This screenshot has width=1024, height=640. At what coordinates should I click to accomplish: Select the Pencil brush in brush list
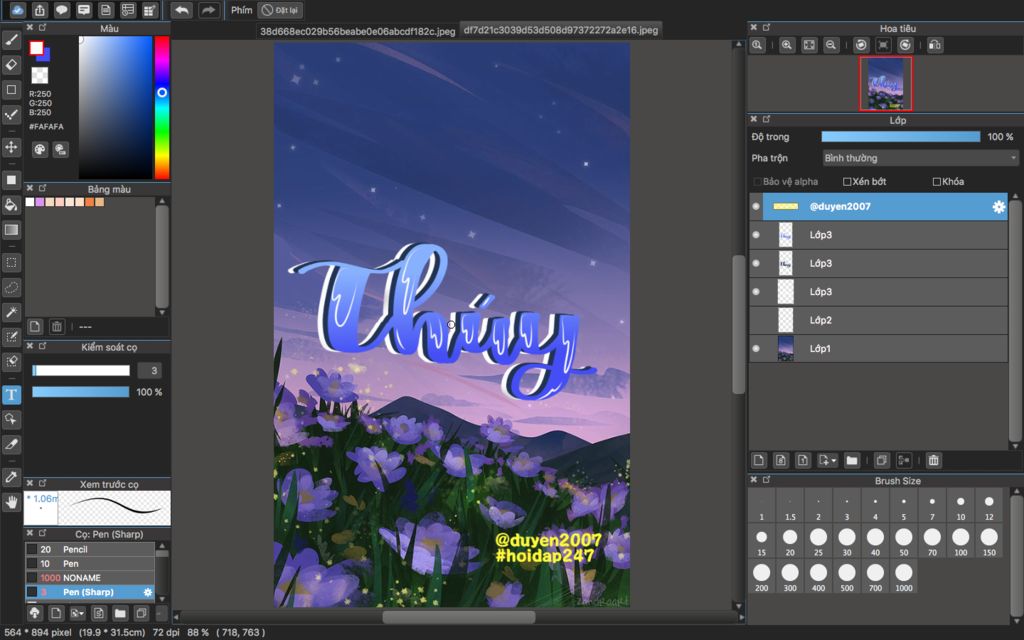pos(89,549)
